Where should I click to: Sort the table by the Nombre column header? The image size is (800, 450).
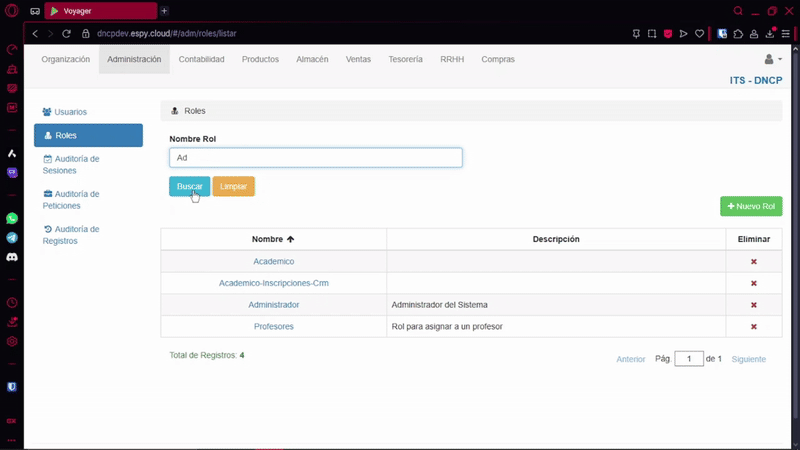(273, 239)
